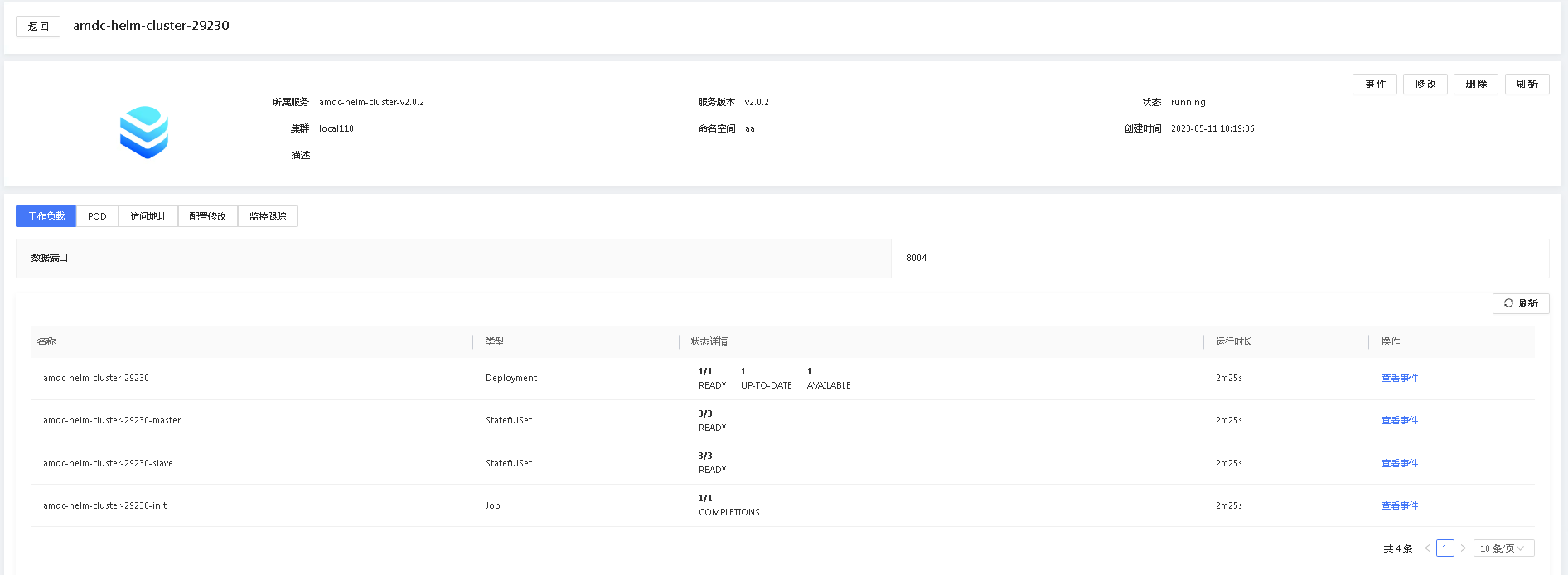Switch to the 配置修改 configuration tab
1568x575 pixels.
(x=207, y=216)
